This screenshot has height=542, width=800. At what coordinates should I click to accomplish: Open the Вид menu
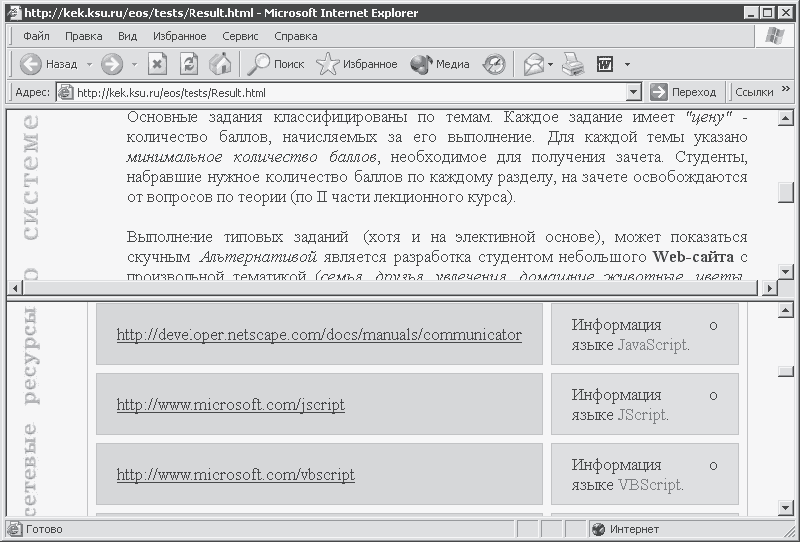128,36
